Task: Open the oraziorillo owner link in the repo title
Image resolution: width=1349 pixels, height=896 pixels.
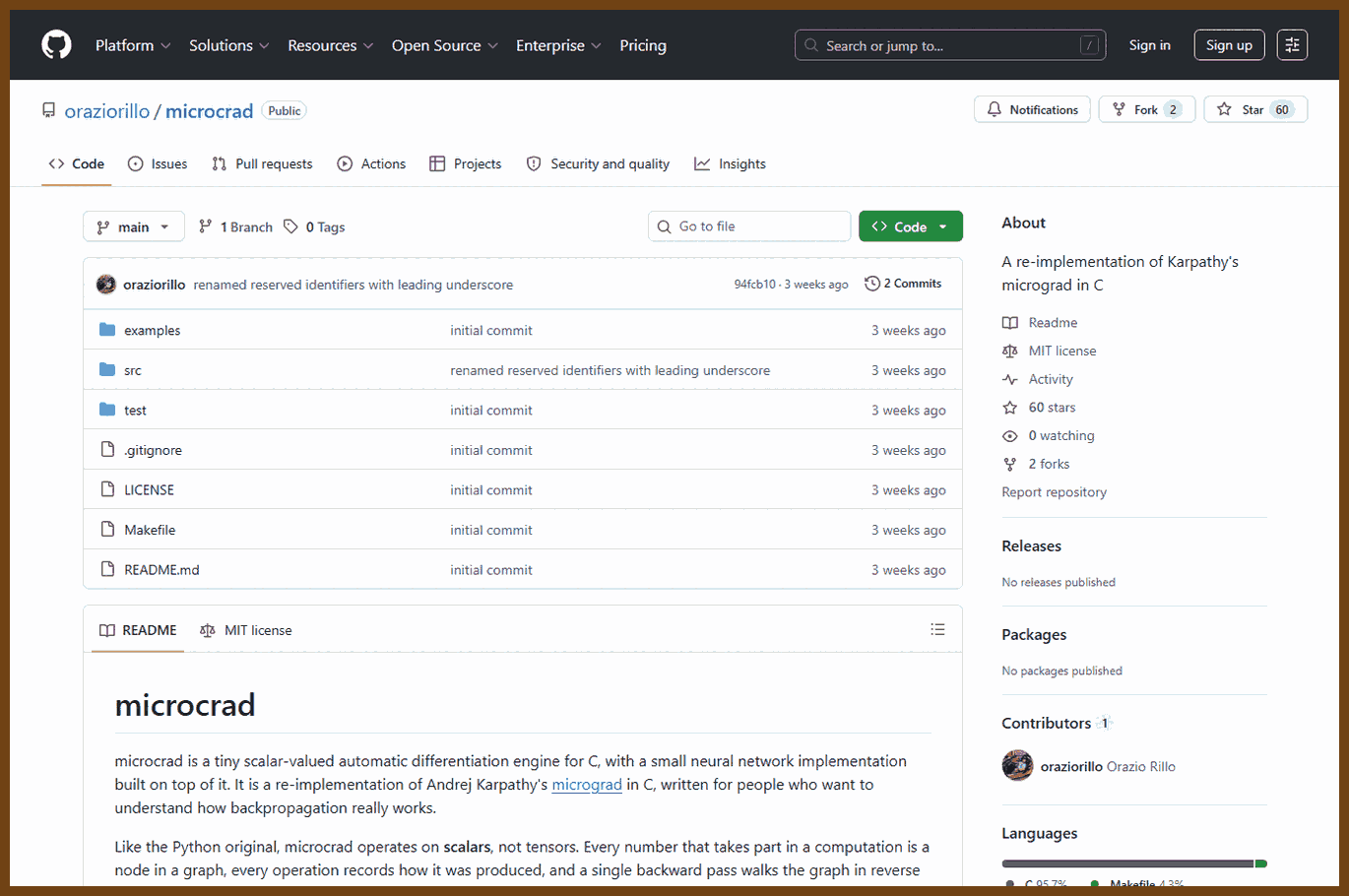Action: [107, 111]
